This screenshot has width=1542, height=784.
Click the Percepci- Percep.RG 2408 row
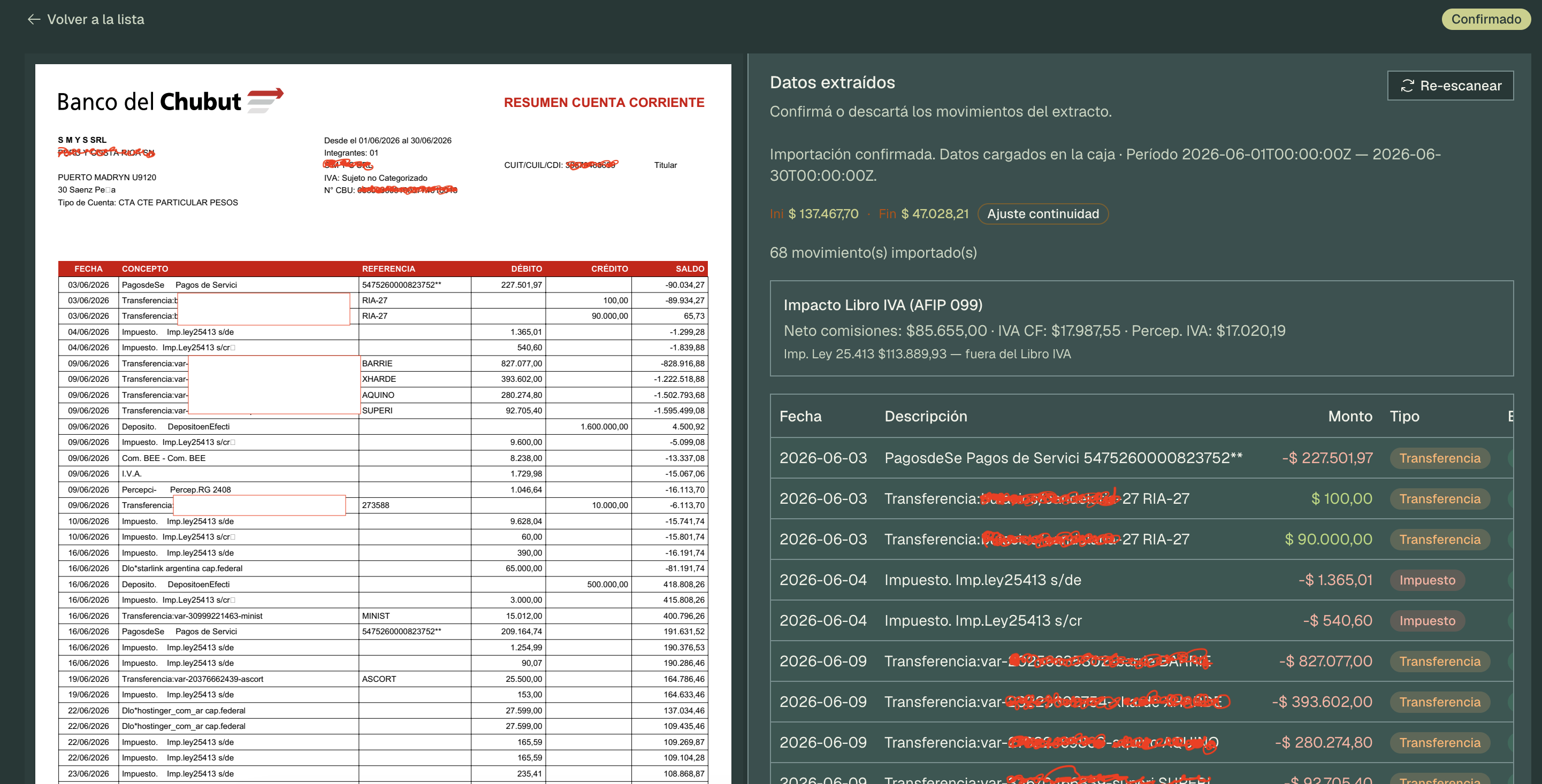(383, 489)
